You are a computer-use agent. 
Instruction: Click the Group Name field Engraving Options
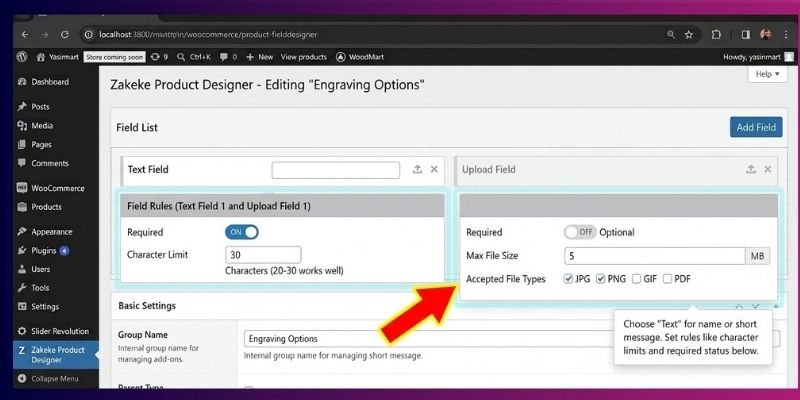(x=512, y=339)
